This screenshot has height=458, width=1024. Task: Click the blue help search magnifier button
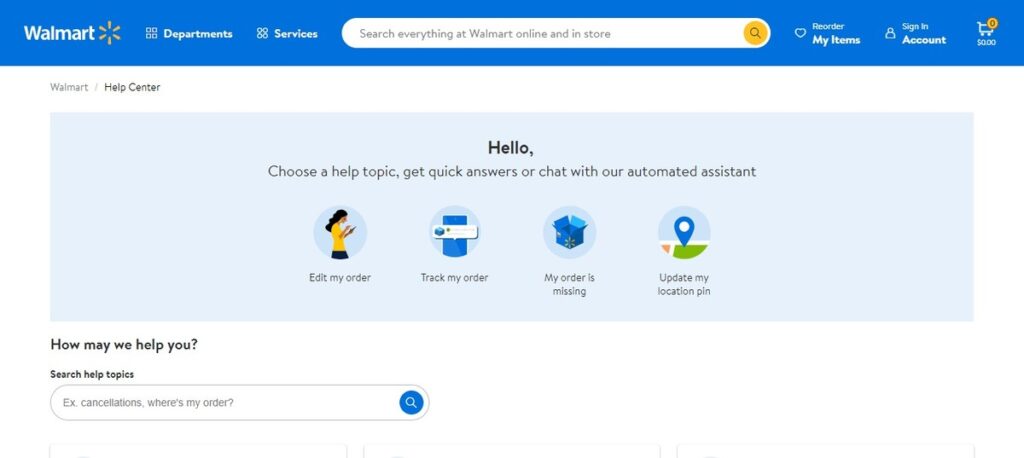tap(411, 402)
